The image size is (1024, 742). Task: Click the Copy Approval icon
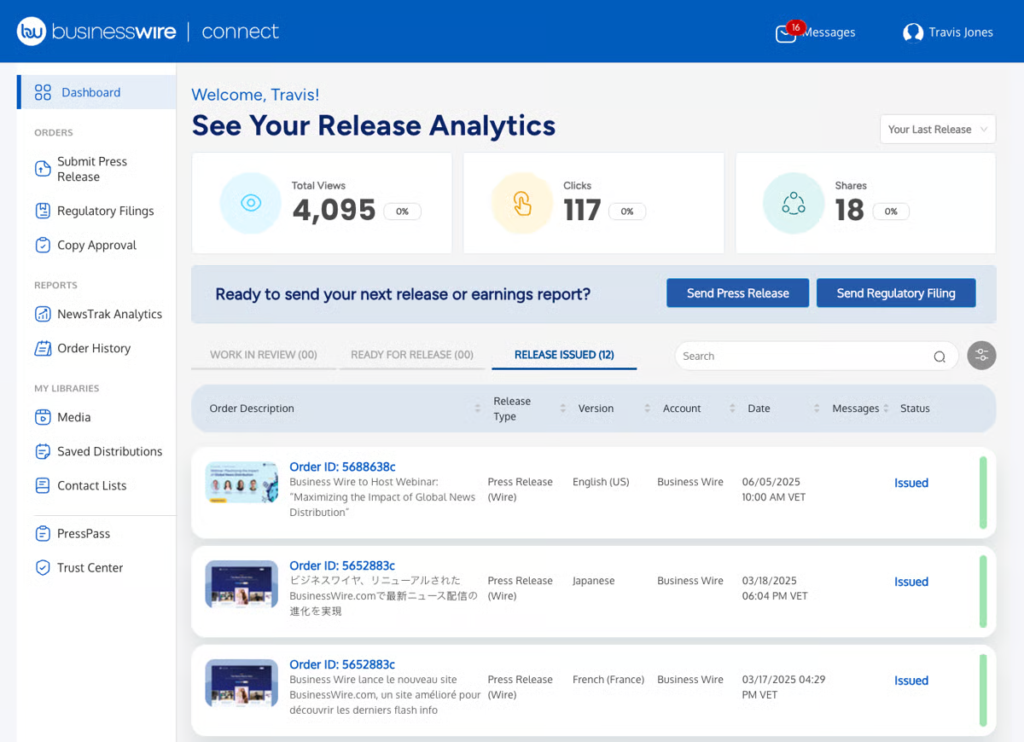pos(42,245)
